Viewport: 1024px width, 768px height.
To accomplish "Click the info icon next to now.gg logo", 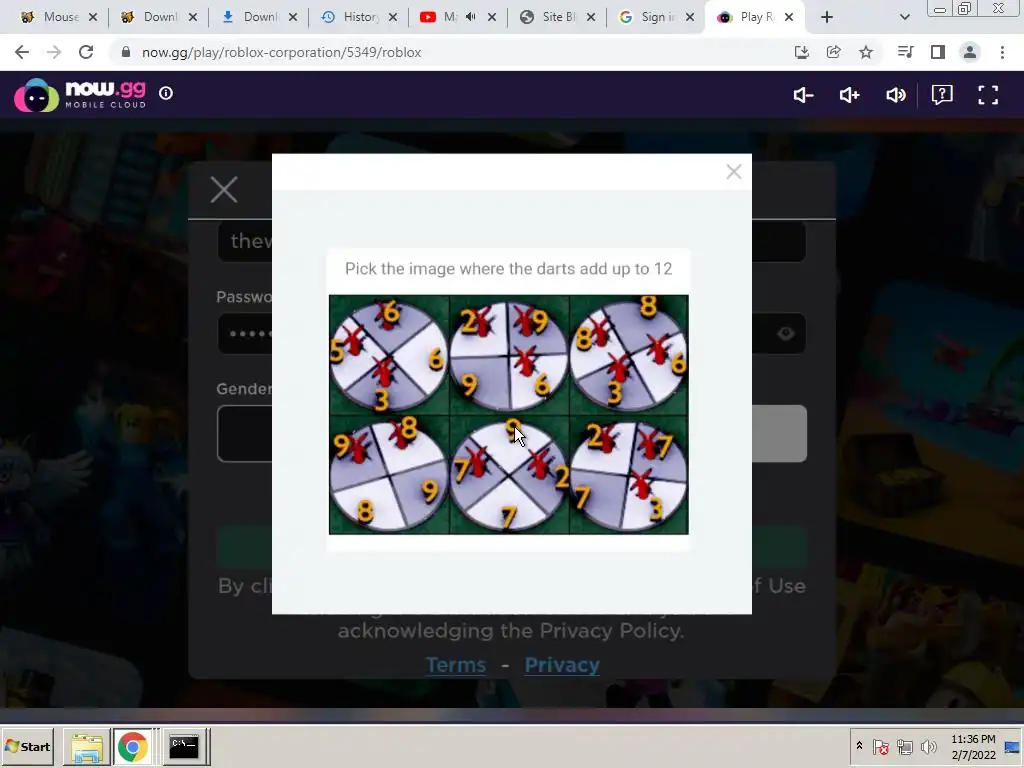I will point(166,93).
